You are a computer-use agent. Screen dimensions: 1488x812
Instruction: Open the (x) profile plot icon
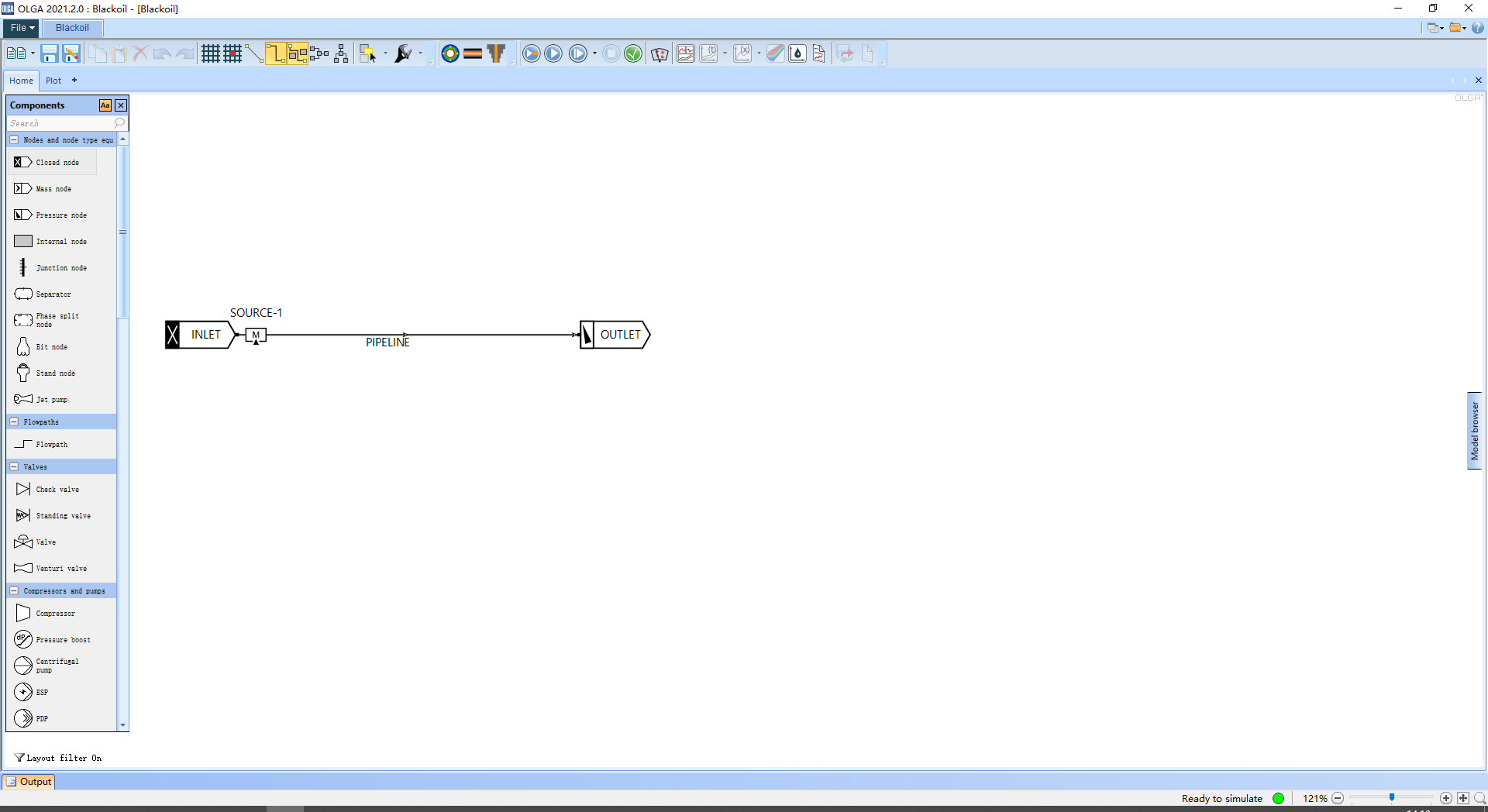[x=742, y=53]
